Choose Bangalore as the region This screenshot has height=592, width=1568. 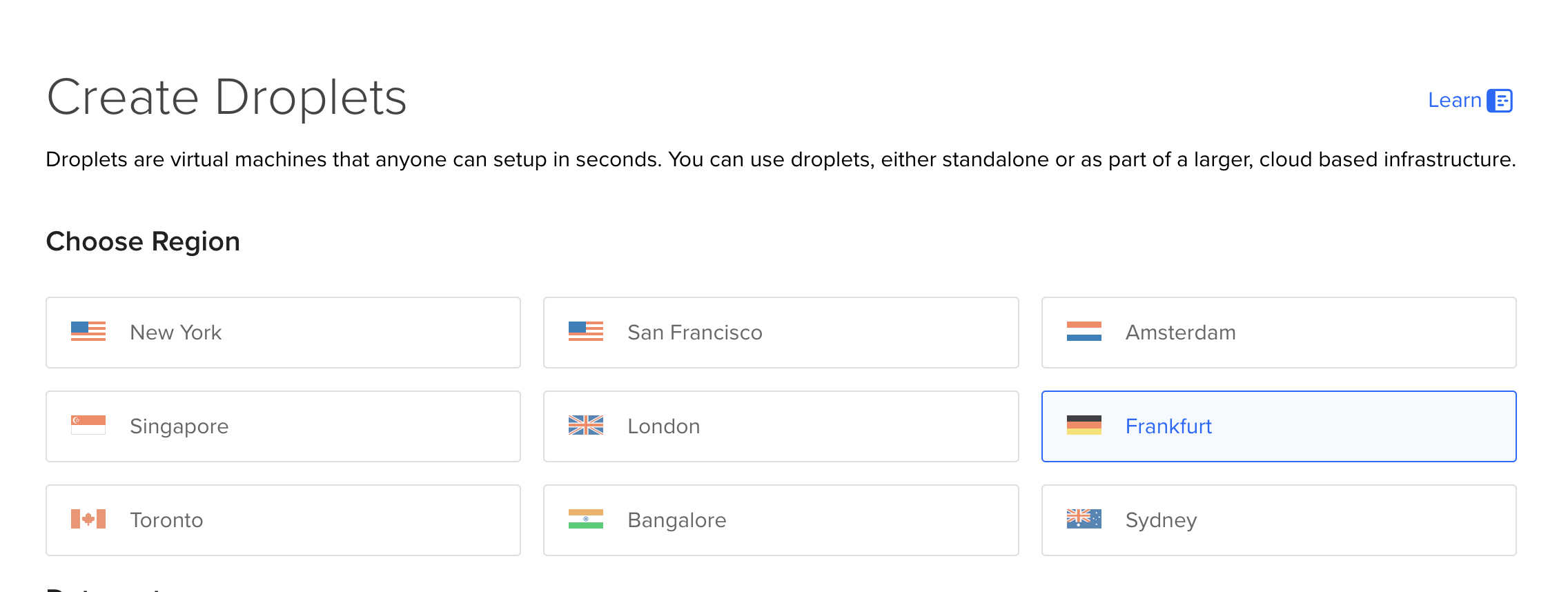(781, 520)
